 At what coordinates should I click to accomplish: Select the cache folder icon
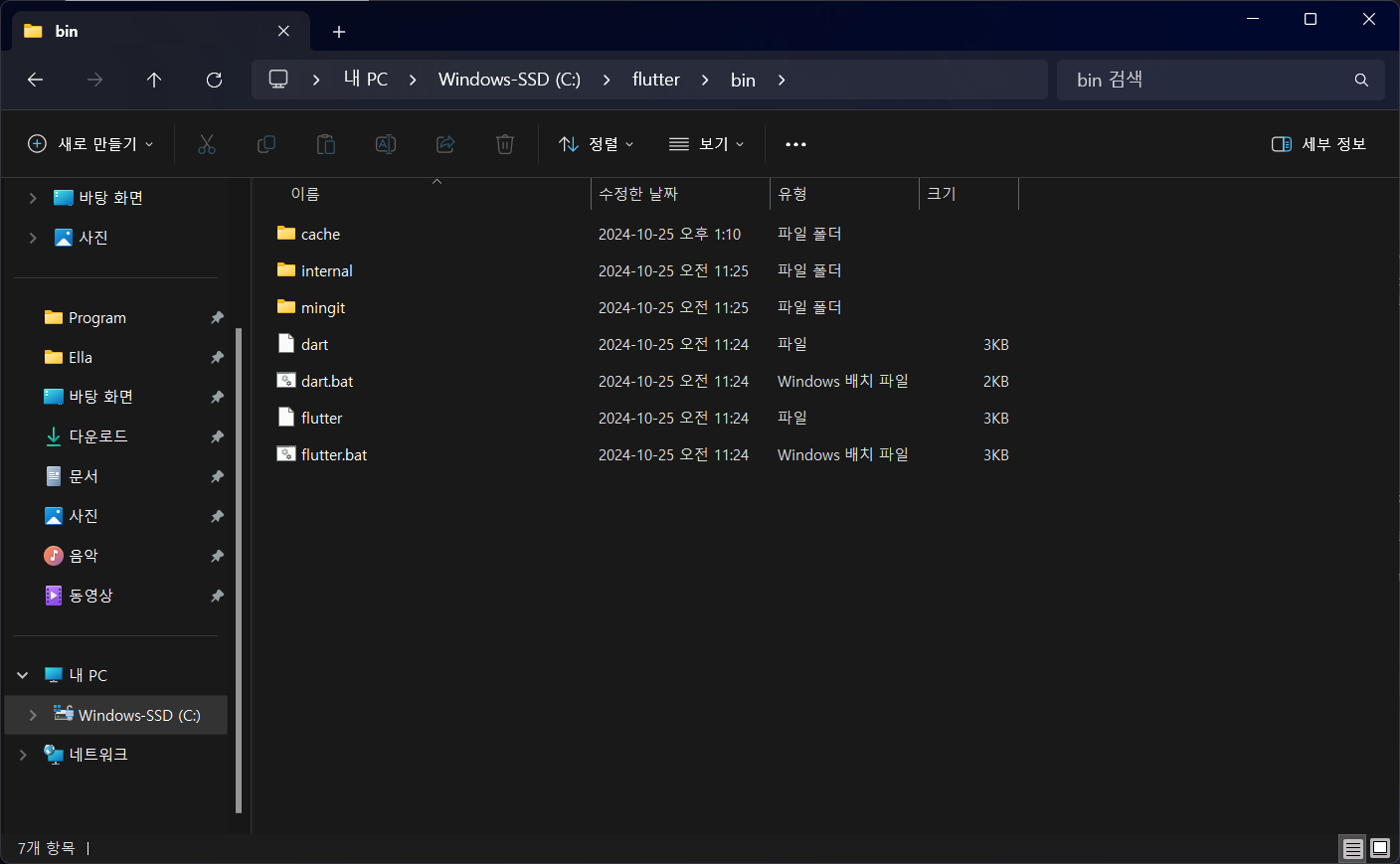click(x=286, y=233)
